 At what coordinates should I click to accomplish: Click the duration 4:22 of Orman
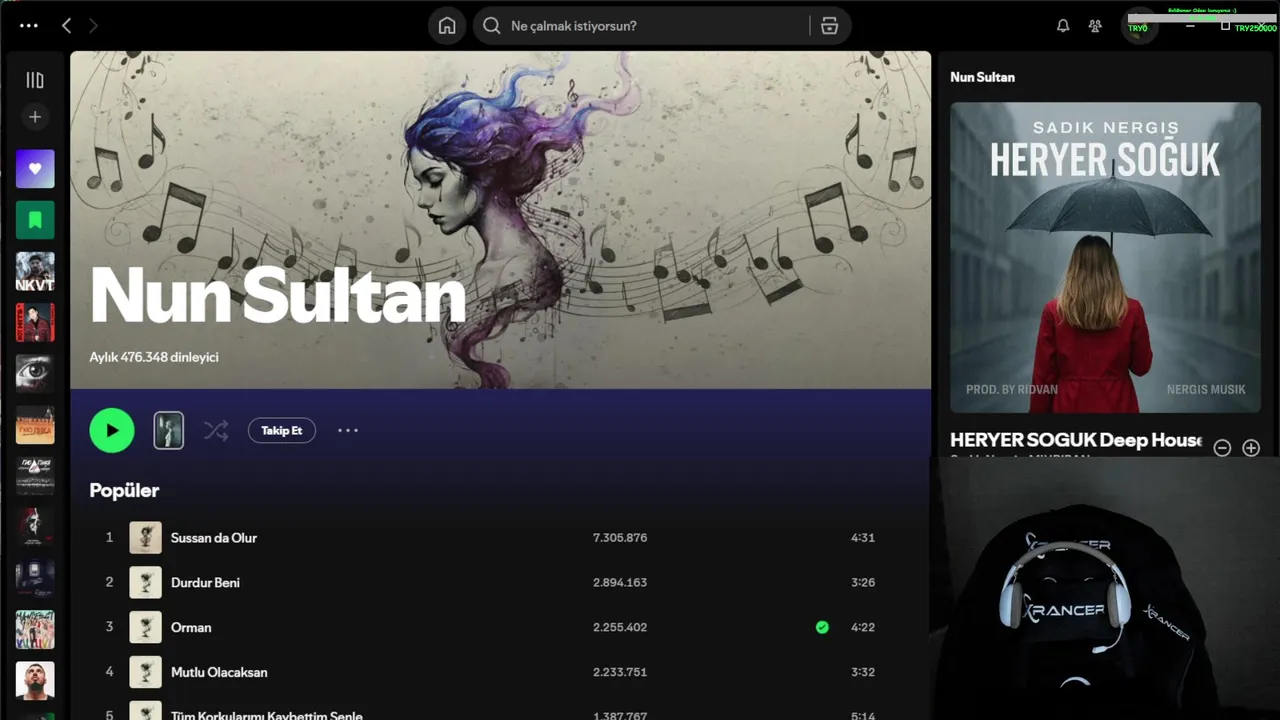point(863,628)
